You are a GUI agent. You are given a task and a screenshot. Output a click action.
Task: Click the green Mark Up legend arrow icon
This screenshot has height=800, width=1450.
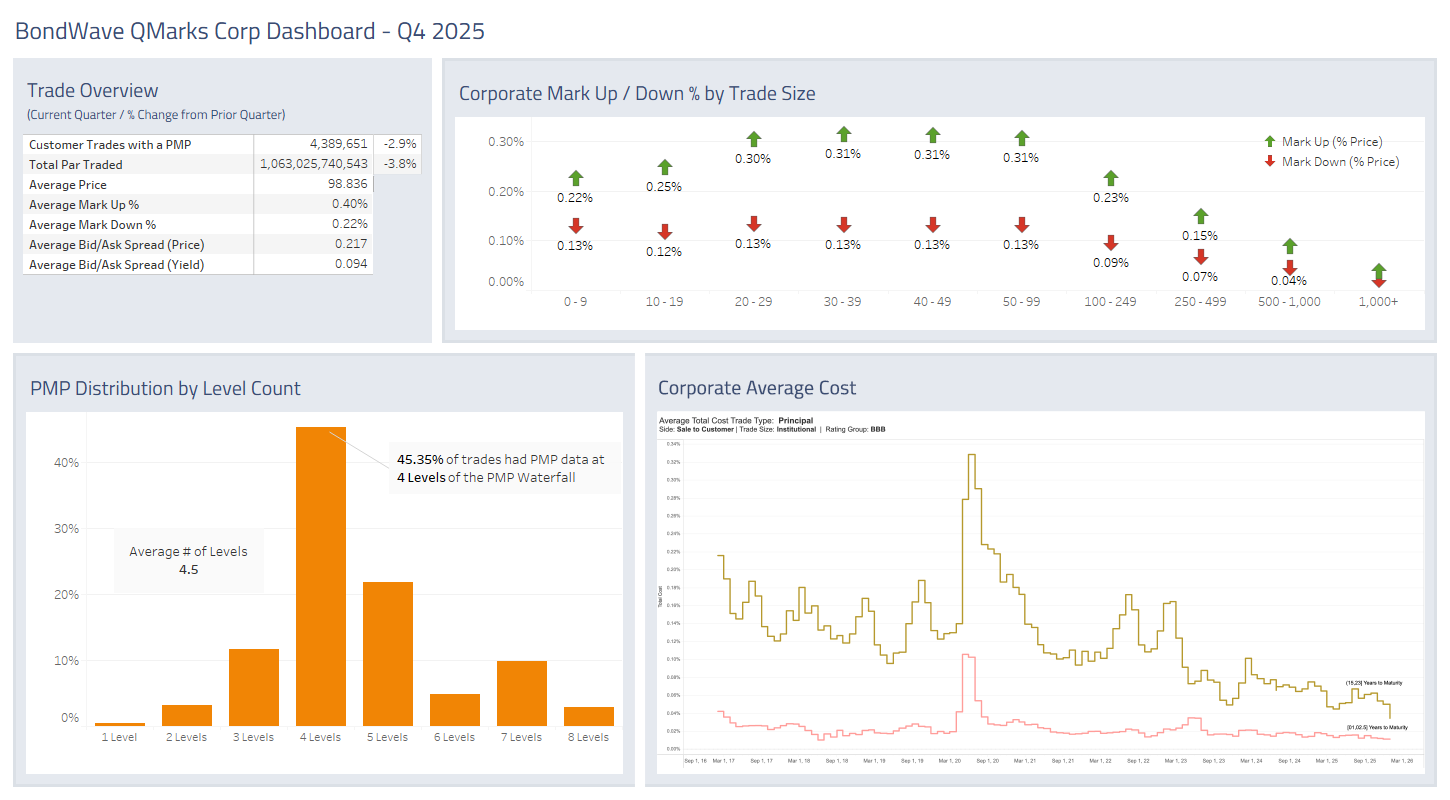1268,141
